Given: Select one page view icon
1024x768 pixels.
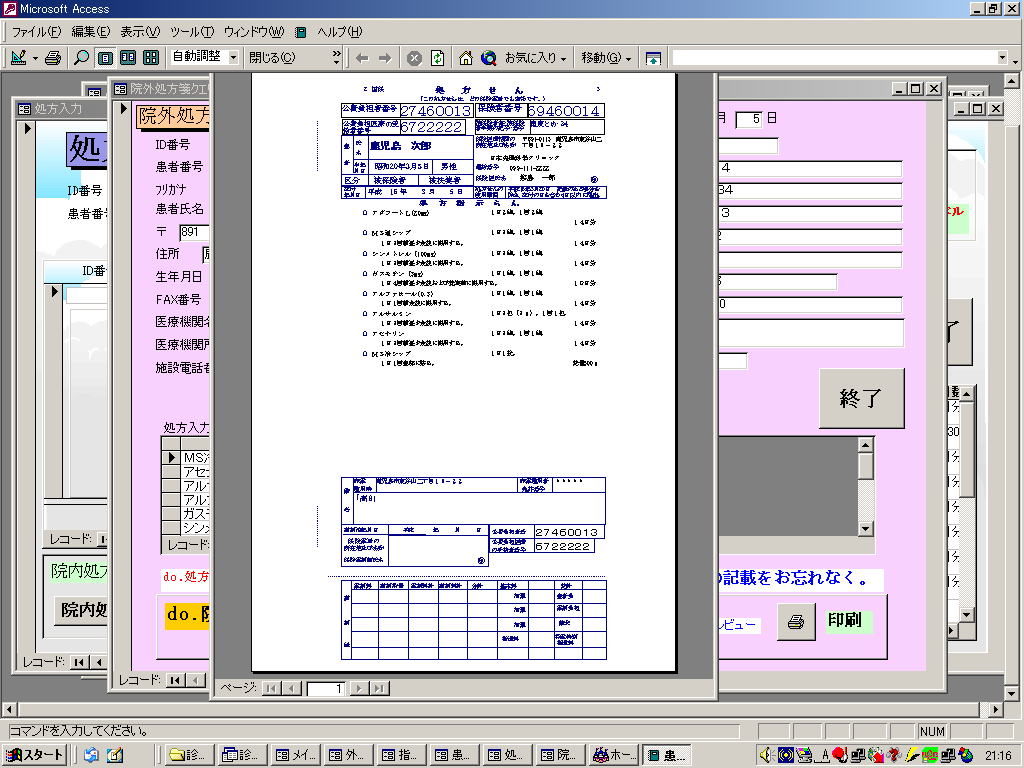Looking at the screenshot, I should [x=104, y=57].
